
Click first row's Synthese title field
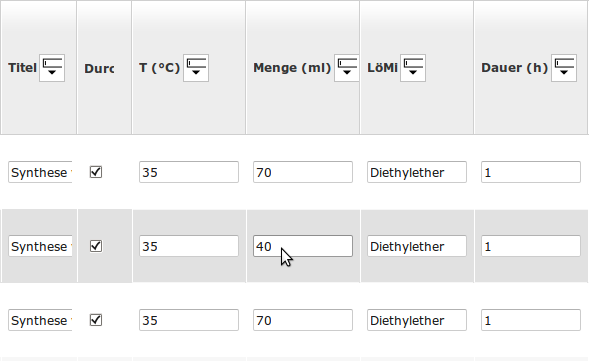(40, 172)
